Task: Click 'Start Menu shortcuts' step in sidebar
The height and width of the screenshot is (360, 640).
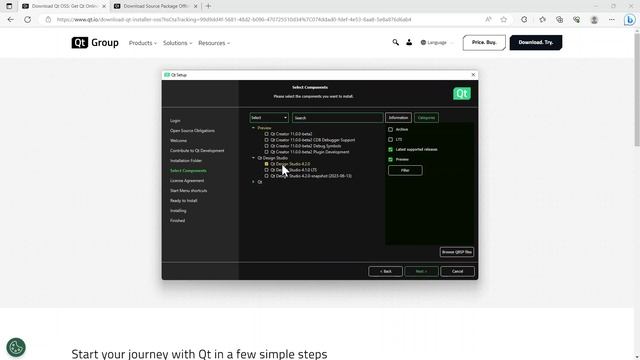Action: click(189, 191)
